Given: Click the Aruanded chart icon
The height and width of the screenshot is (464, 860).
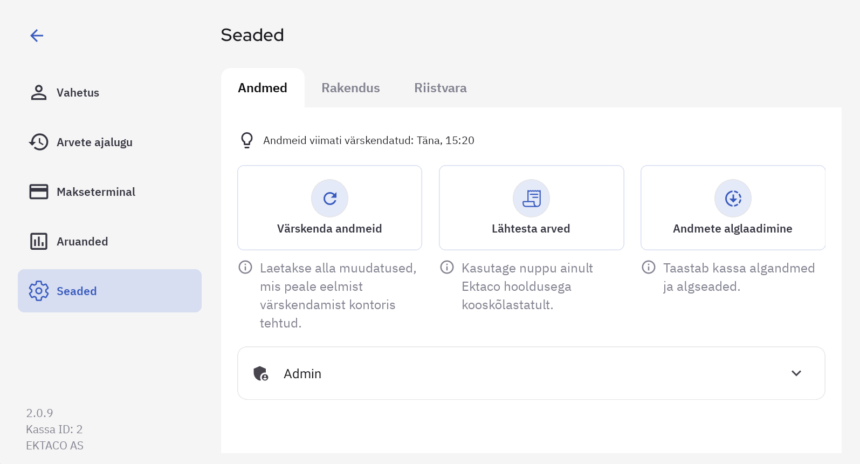Looking at the screenshot, I should (39, 241).
